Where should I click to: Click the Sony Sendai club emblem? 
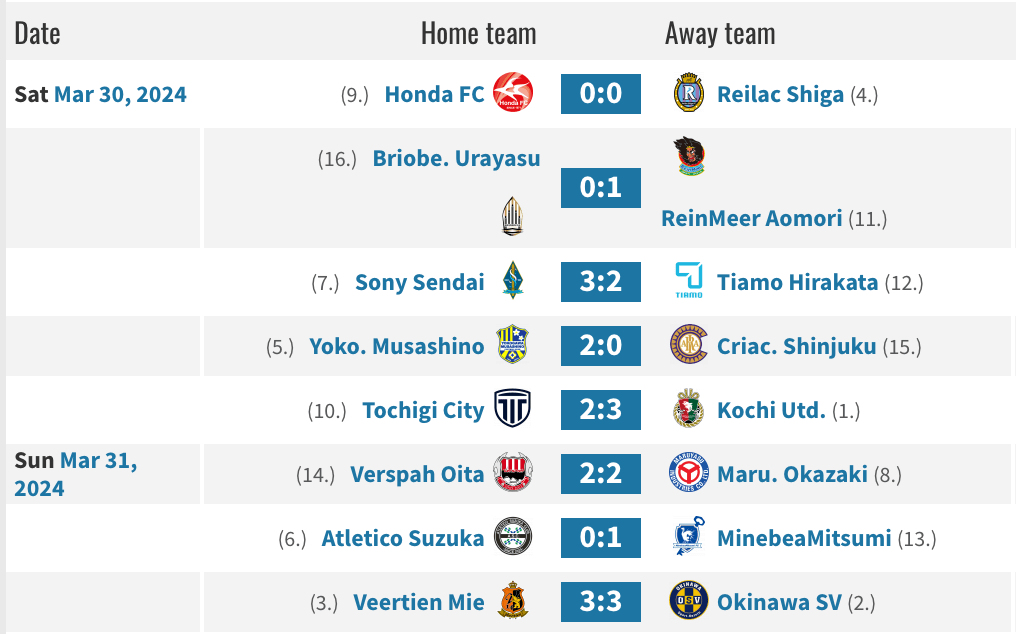coord(513,281)
